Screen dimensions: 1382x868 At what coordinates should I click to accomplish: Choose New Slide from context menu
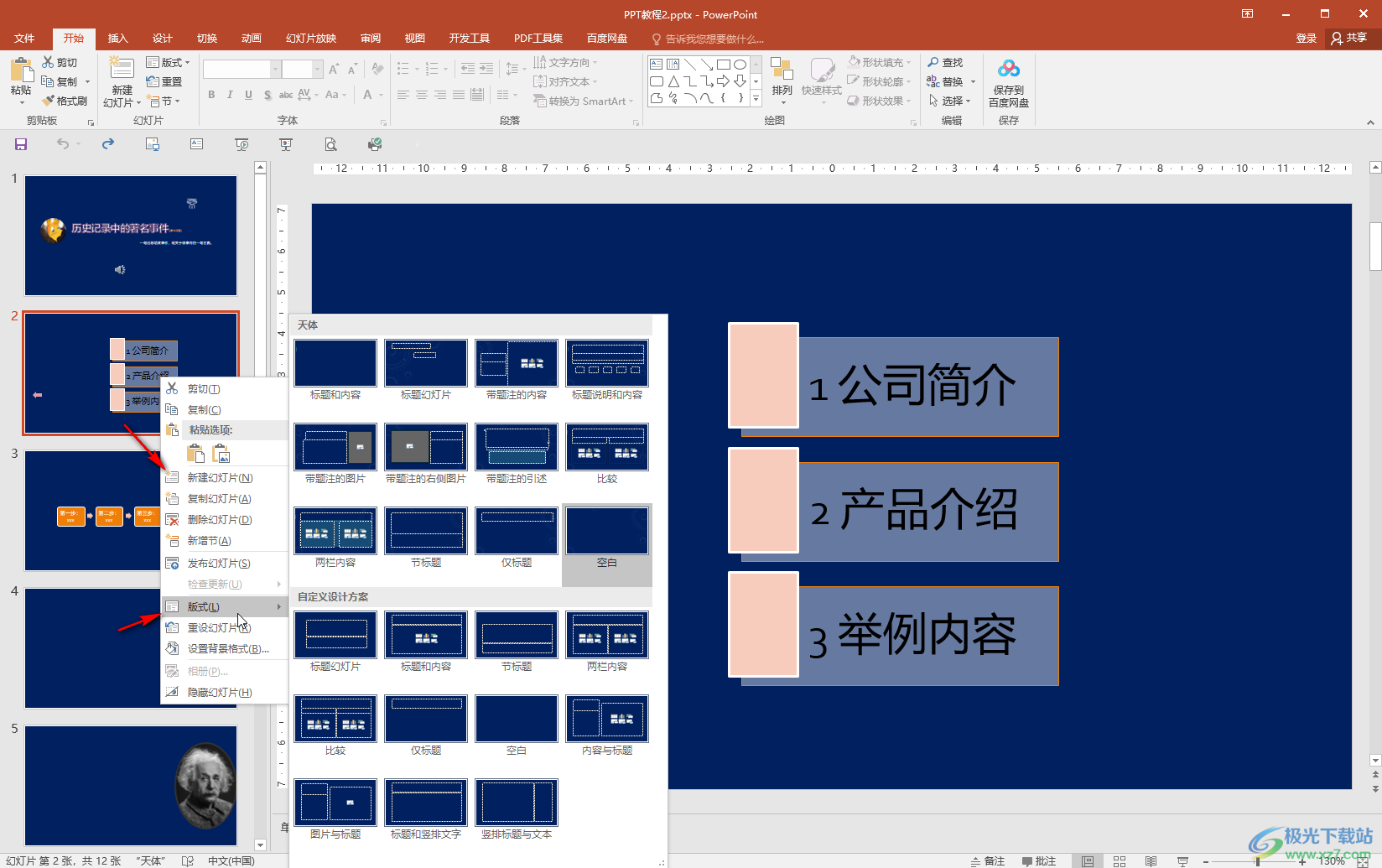tap(220, 478)
